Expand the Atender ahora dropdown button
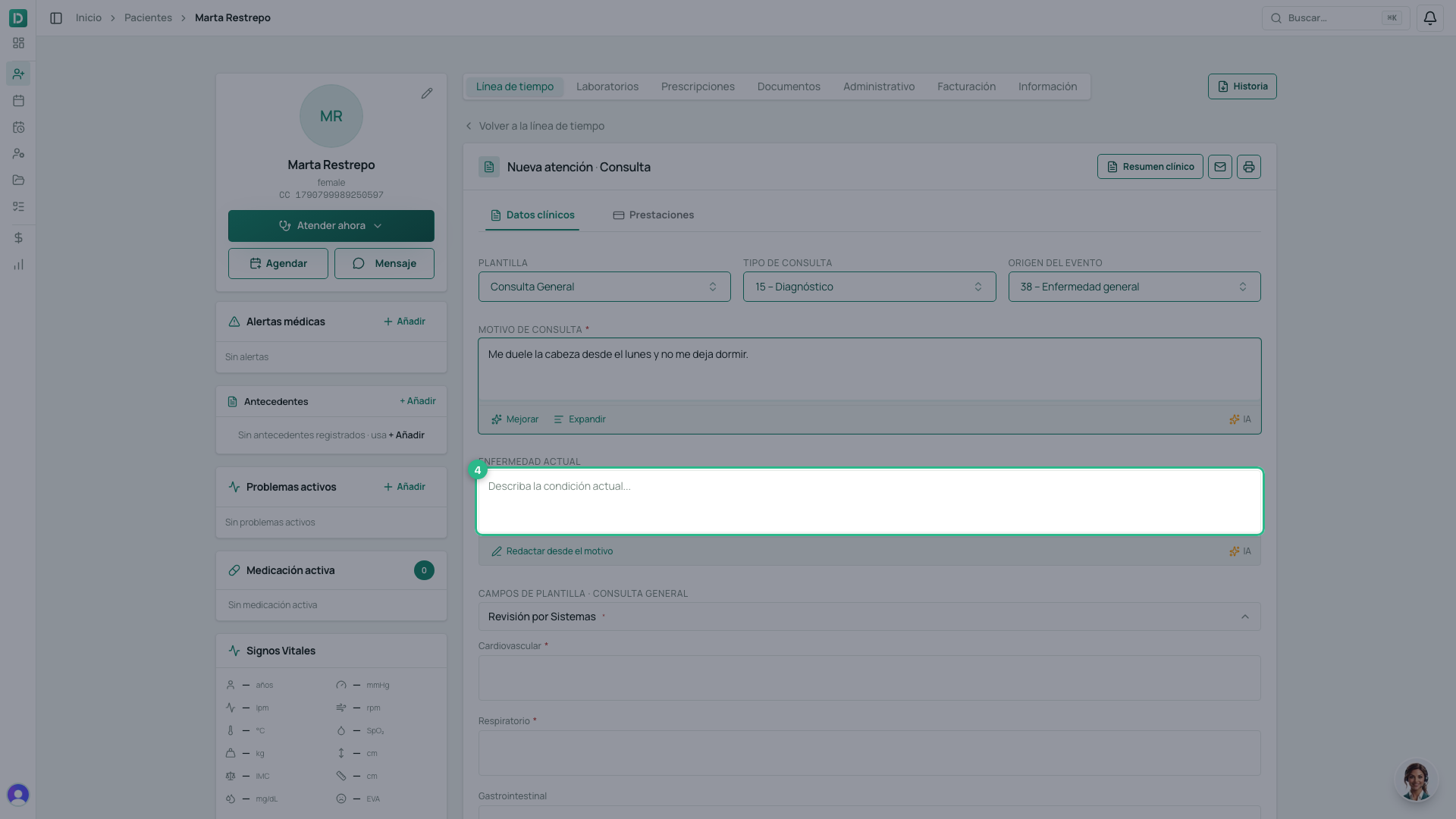Screen dimensions: 1456x819 (x=331, y=226)
